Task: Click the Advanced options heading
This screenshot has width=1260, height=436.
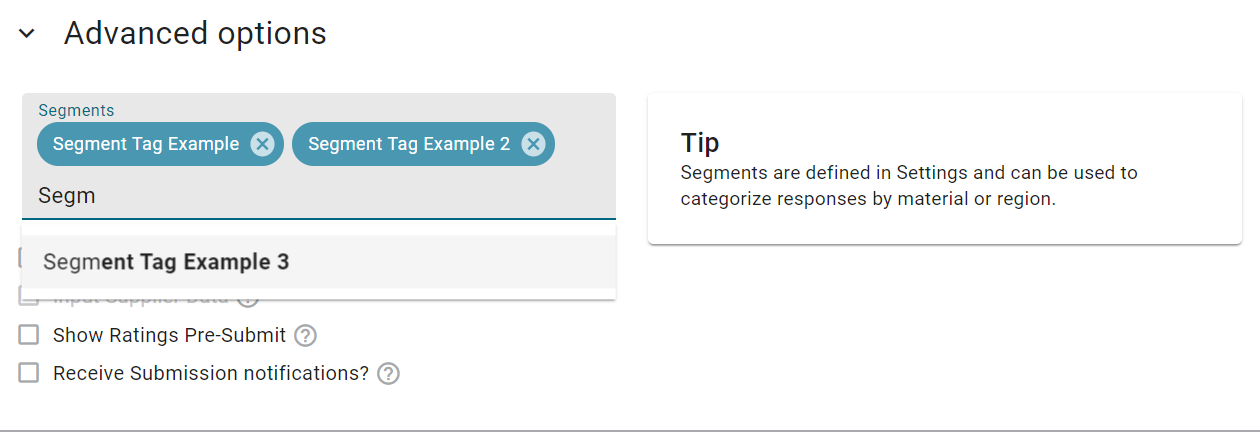Action: tap(195, 33)
